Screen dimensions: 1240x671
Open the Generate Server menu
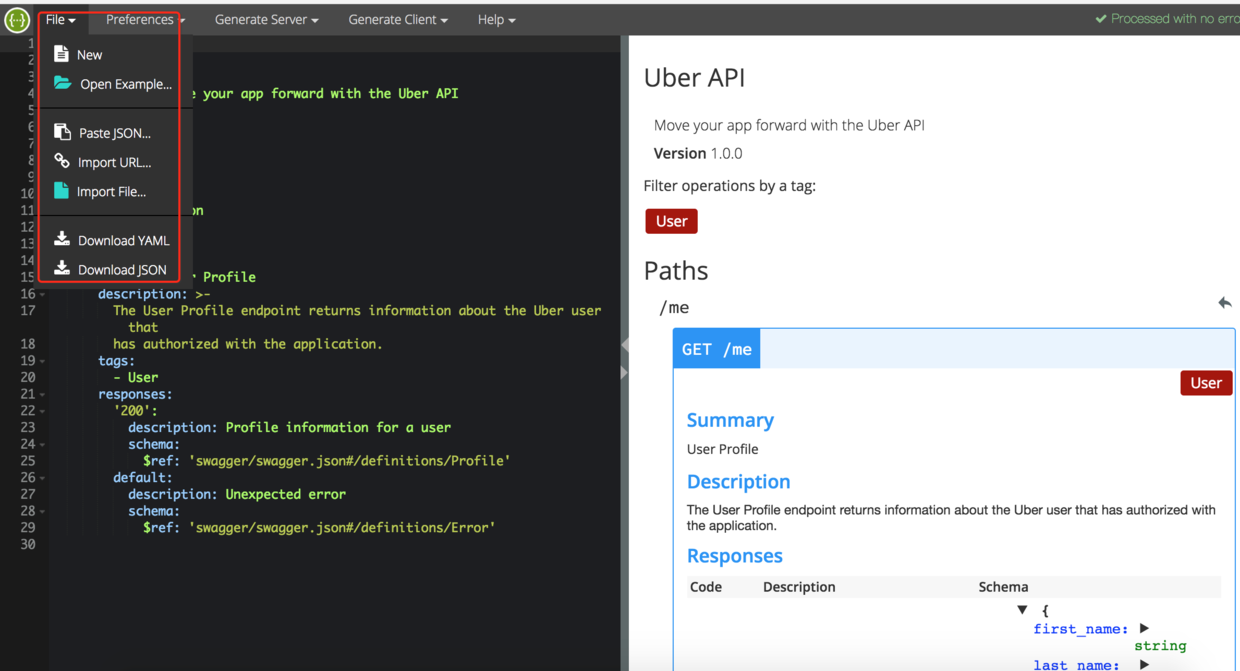click(266, 19)
